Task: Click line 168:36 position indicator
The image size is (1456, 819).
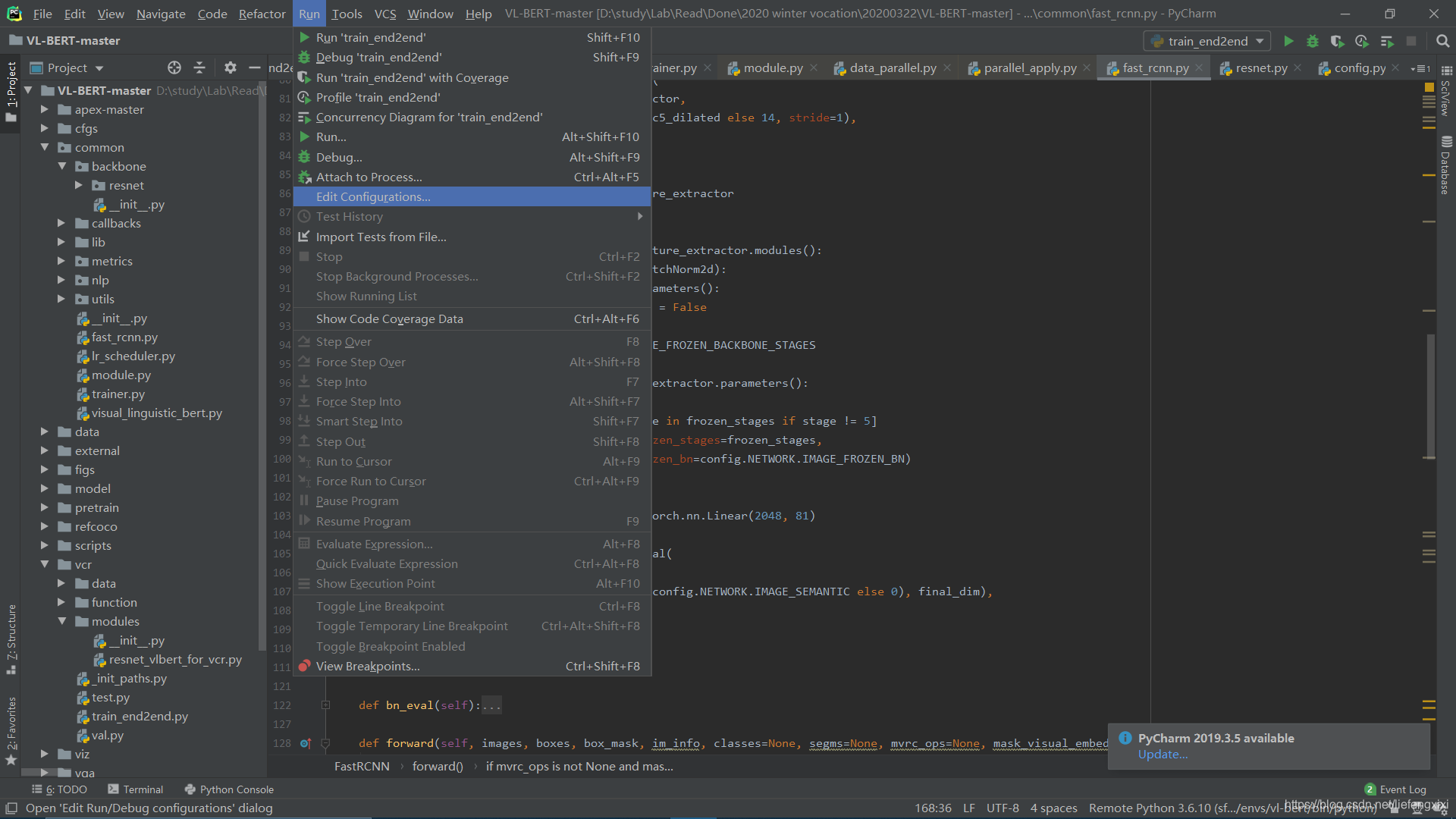Action: coord(933,808)
